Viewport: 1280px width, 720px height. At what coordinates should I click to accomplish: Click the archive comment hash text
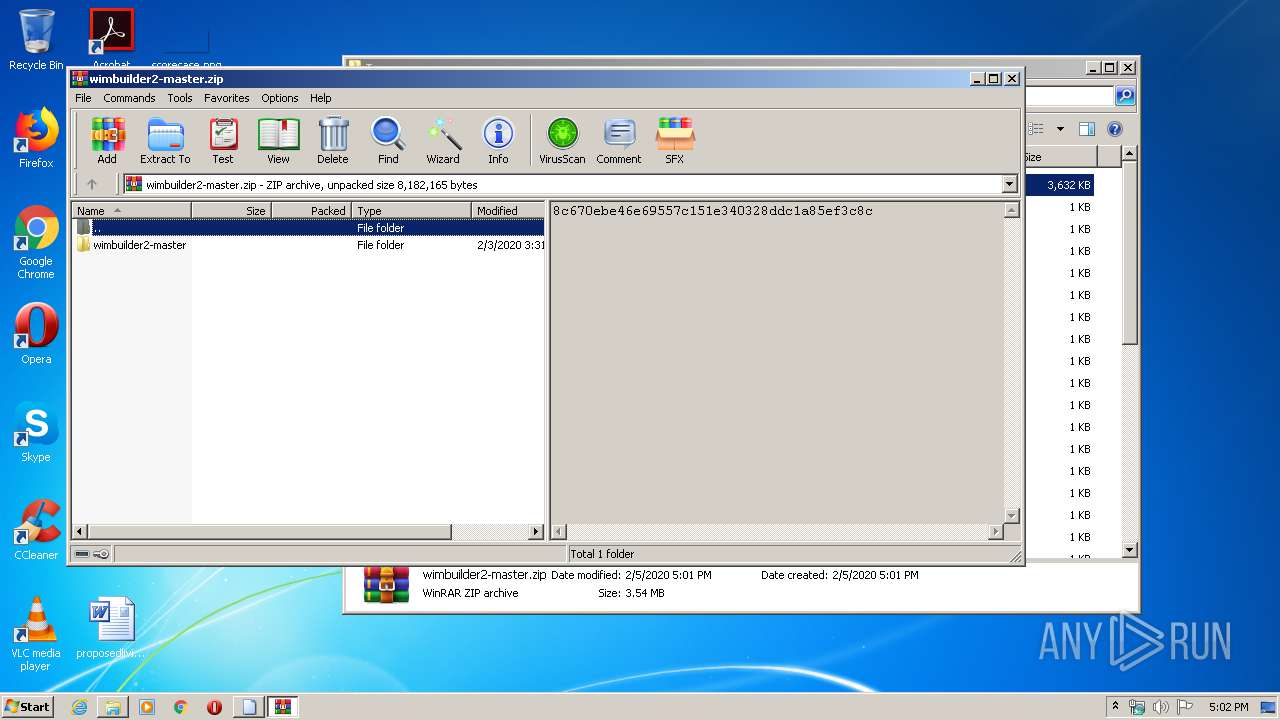point(713,211)
